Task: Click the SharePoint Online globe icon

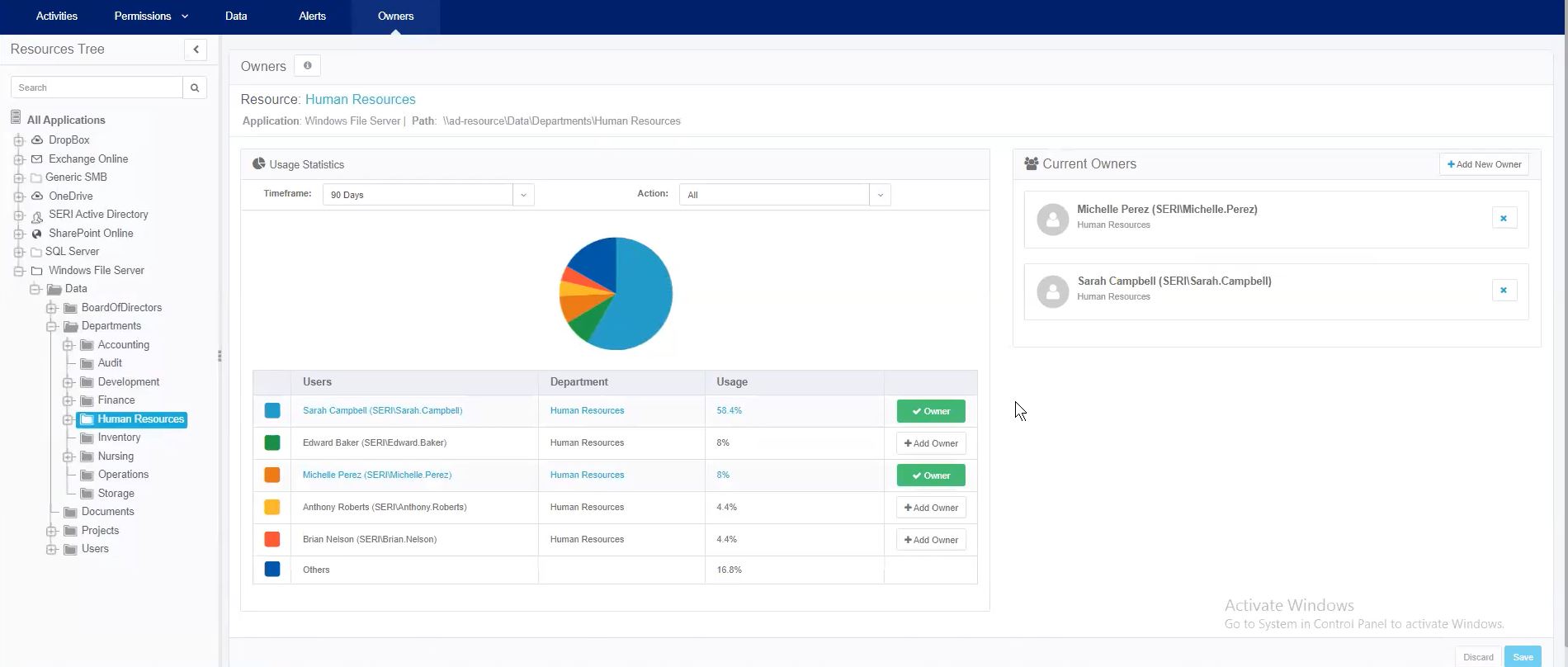Action: point(37,234)
